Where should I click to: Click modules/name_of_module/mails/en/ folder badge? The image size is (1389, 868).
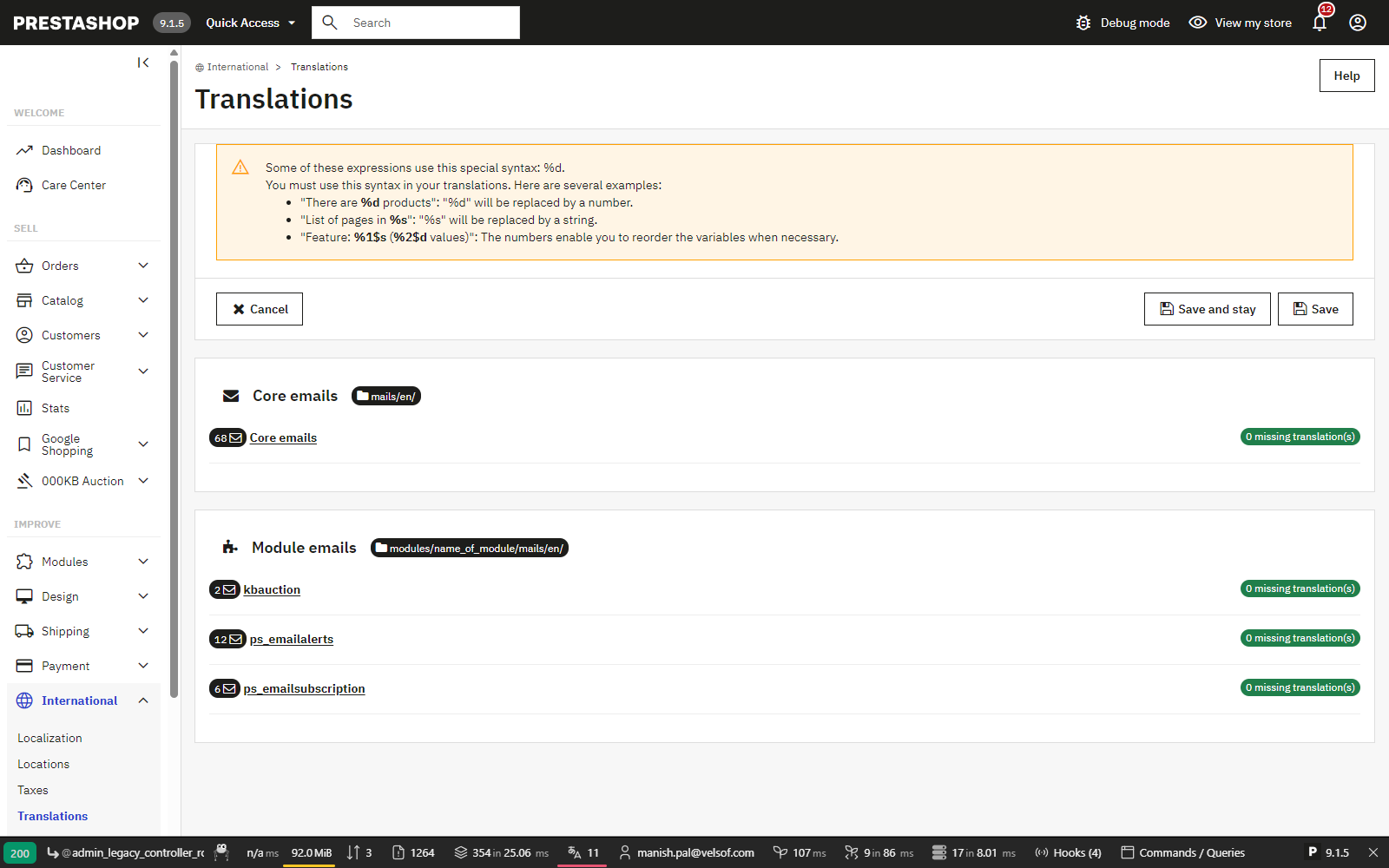point(470,548)
